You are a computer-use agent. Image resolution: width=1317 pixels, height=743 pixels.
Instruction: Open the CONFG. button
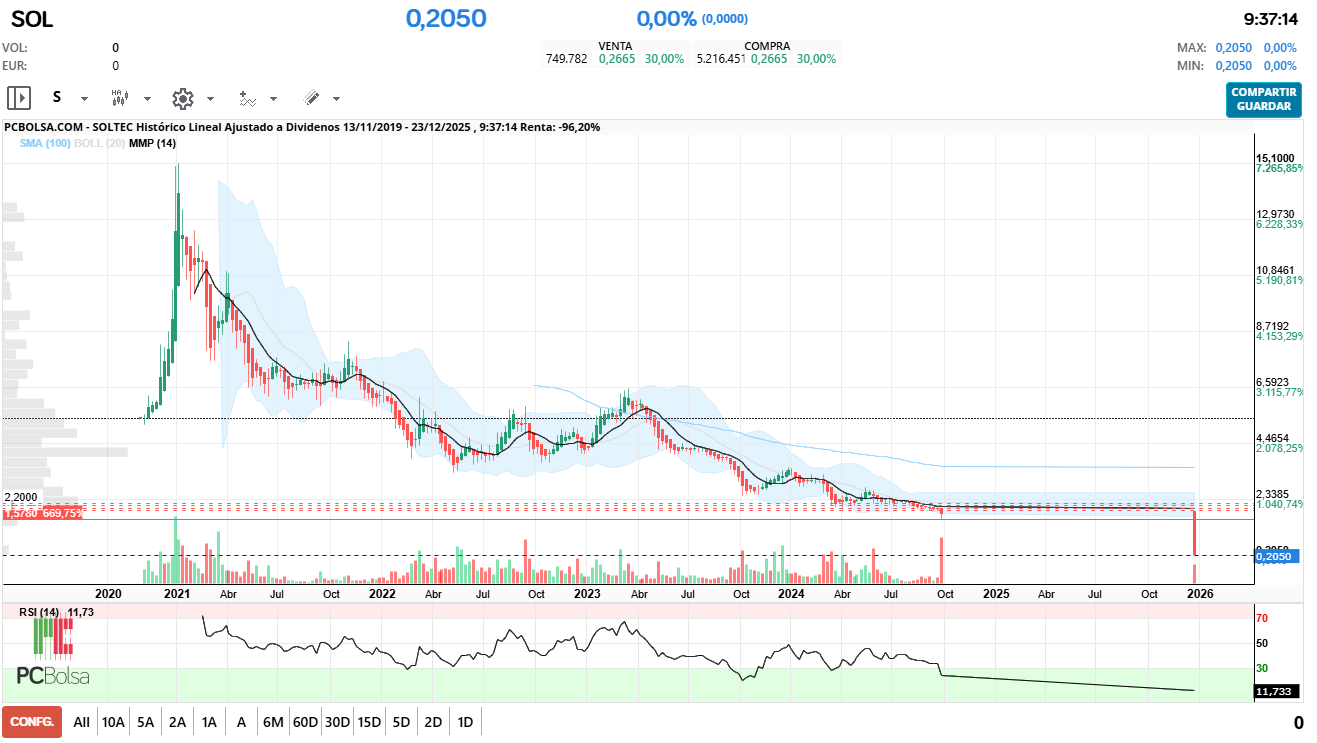(x=32, y=722)
